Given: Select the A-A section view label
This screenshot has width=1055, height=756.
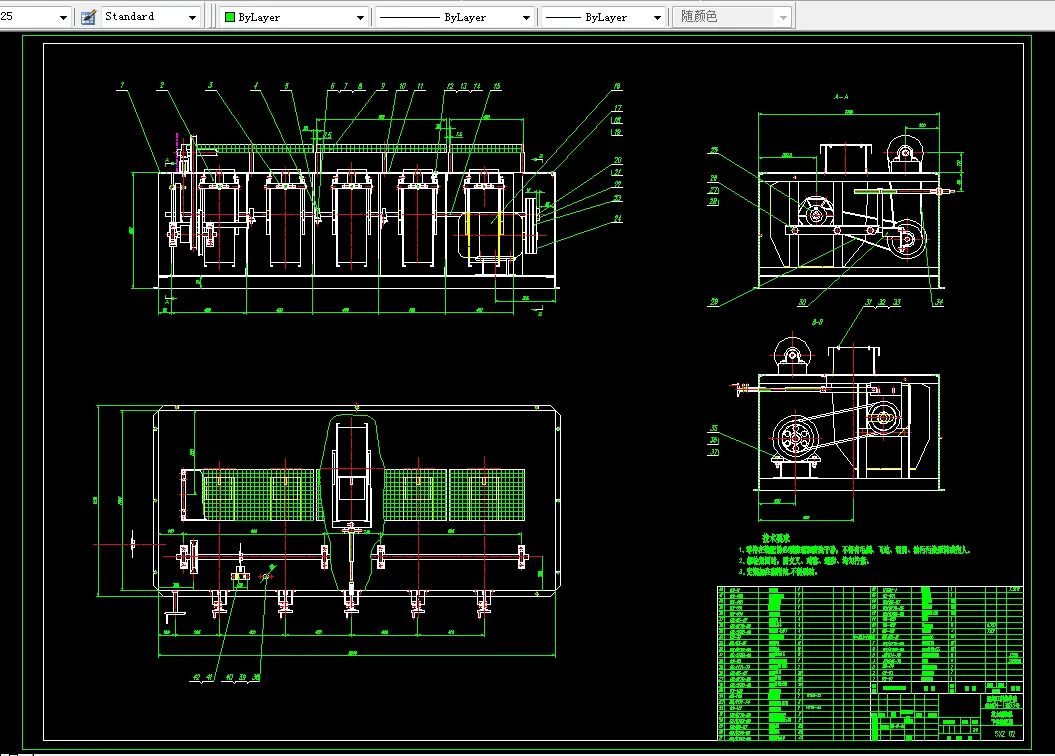Looking at the screenshot, I should pos(840,96).
